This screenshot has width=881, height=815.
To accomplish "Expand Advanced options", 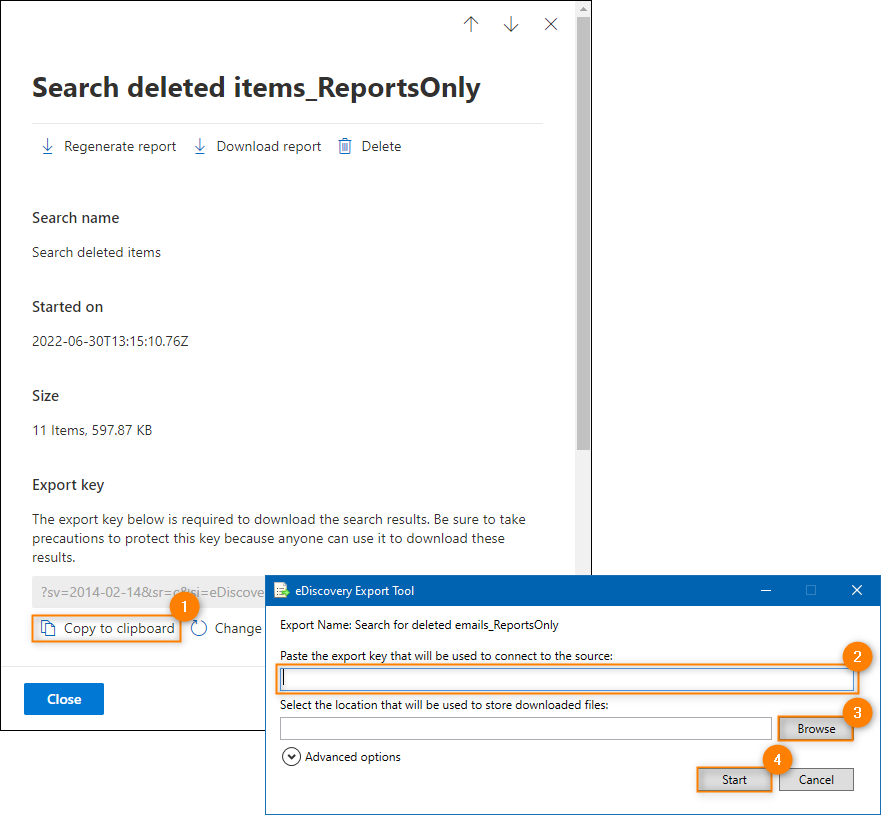I will pyautogui.click(x=341, y=757).
